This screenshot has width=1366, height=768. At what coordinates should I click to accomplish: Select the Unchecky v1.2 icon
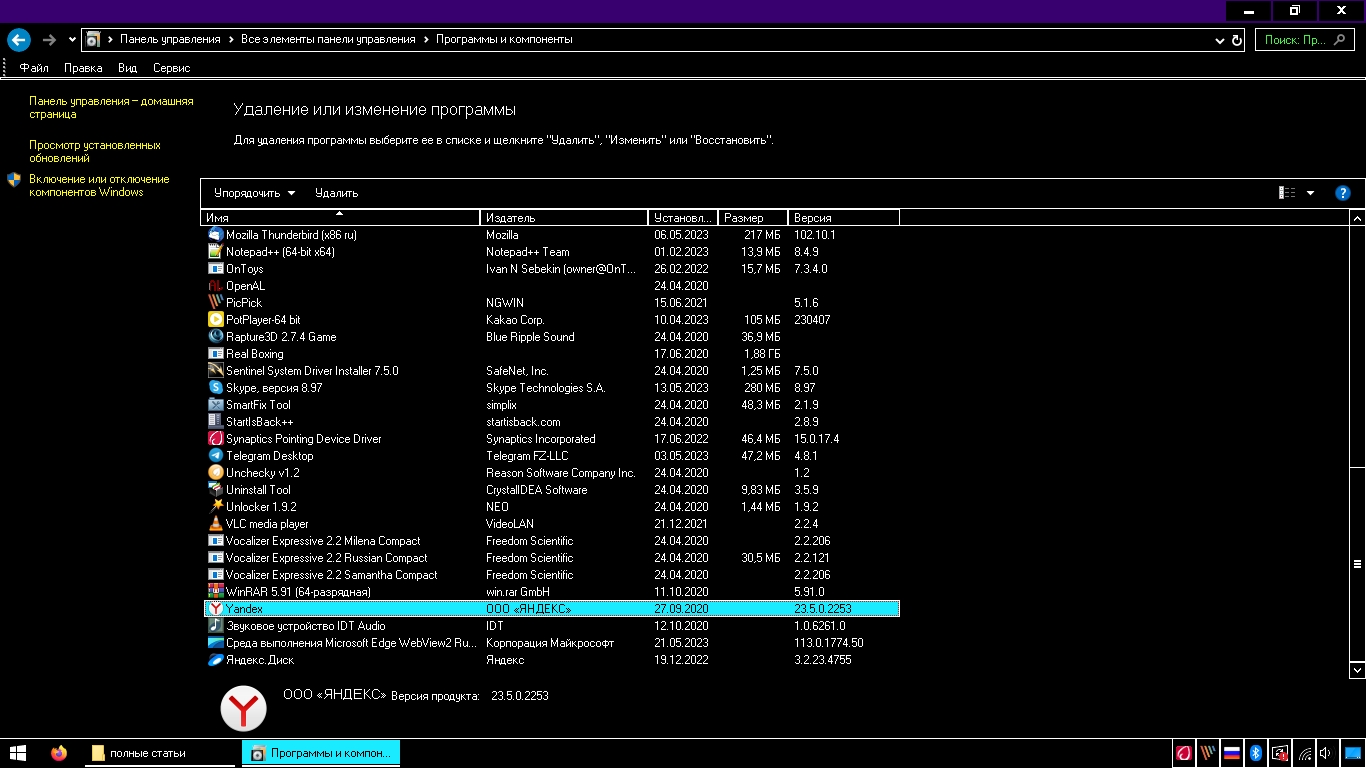click(x=215, y=473)
